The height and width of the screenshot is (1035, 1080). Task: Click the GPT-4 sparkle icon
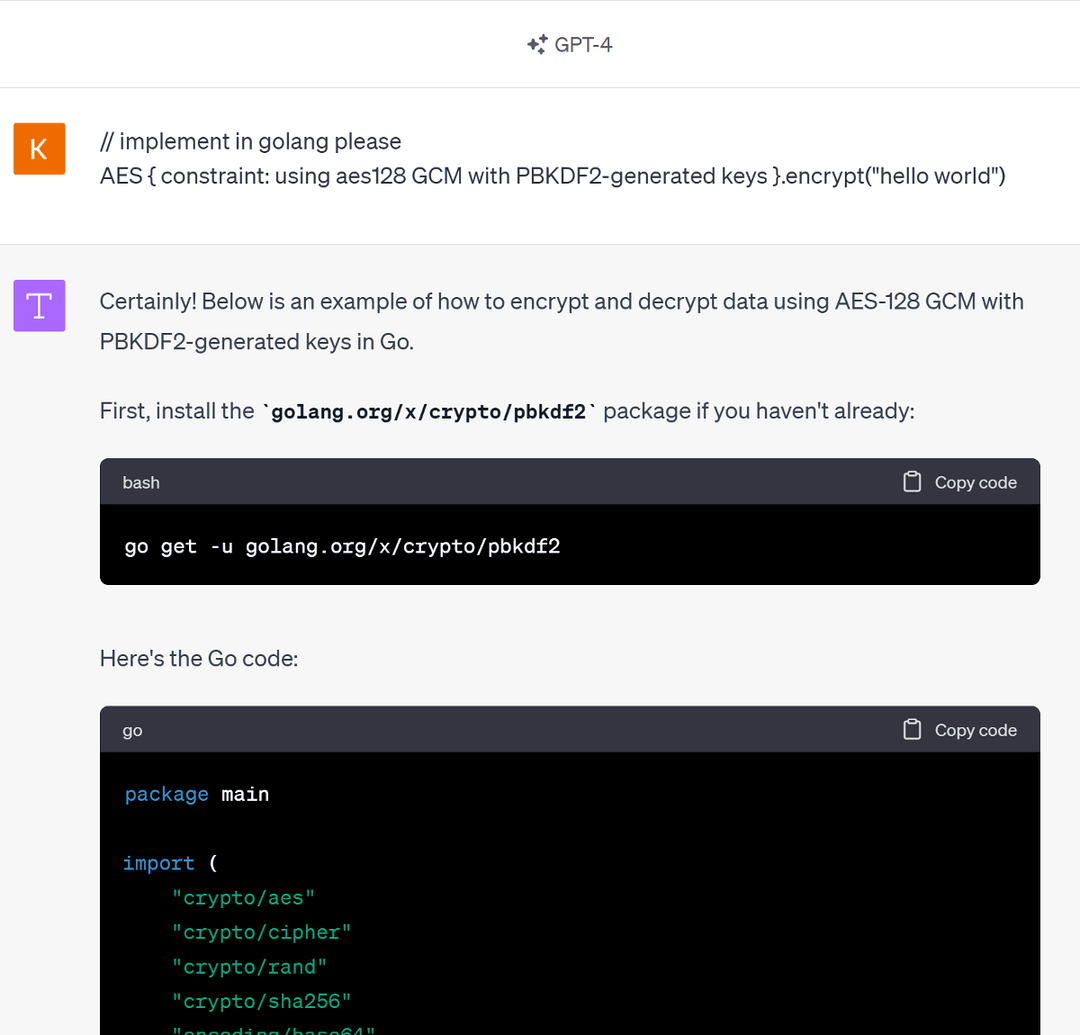(x=537, y=44)
